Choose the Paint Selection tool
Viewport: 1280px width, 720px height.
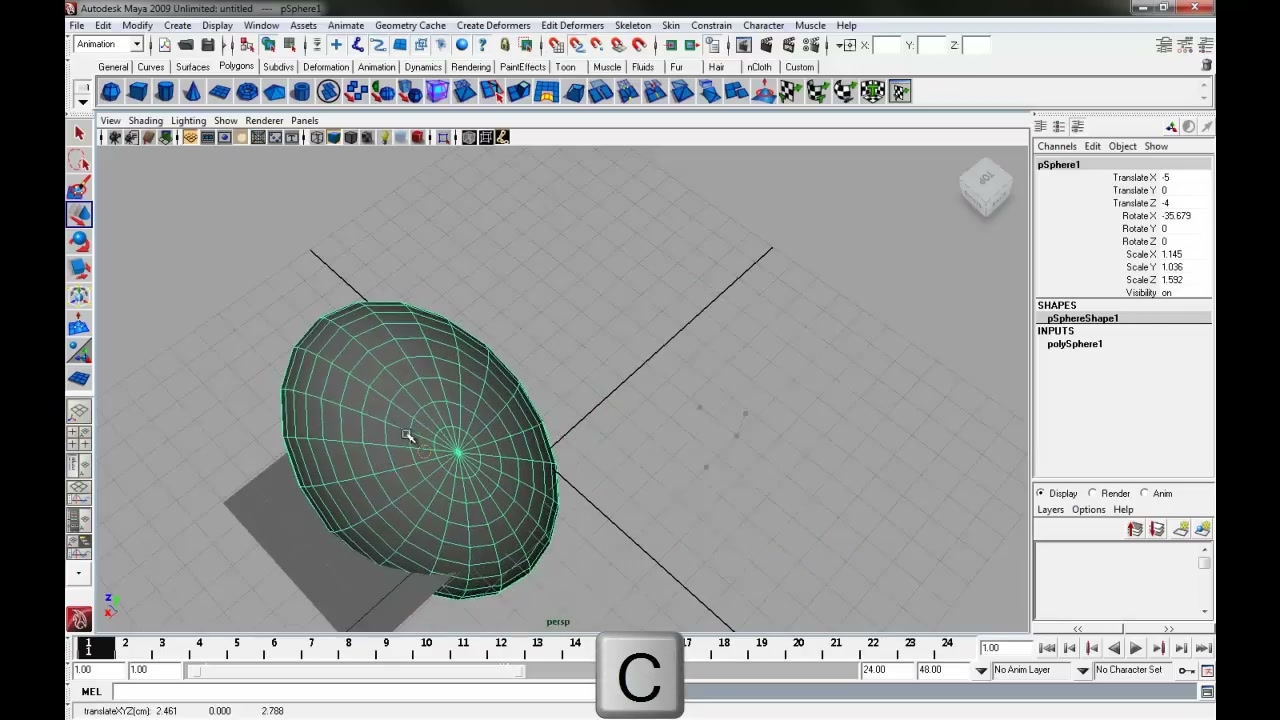pos(79,188)
